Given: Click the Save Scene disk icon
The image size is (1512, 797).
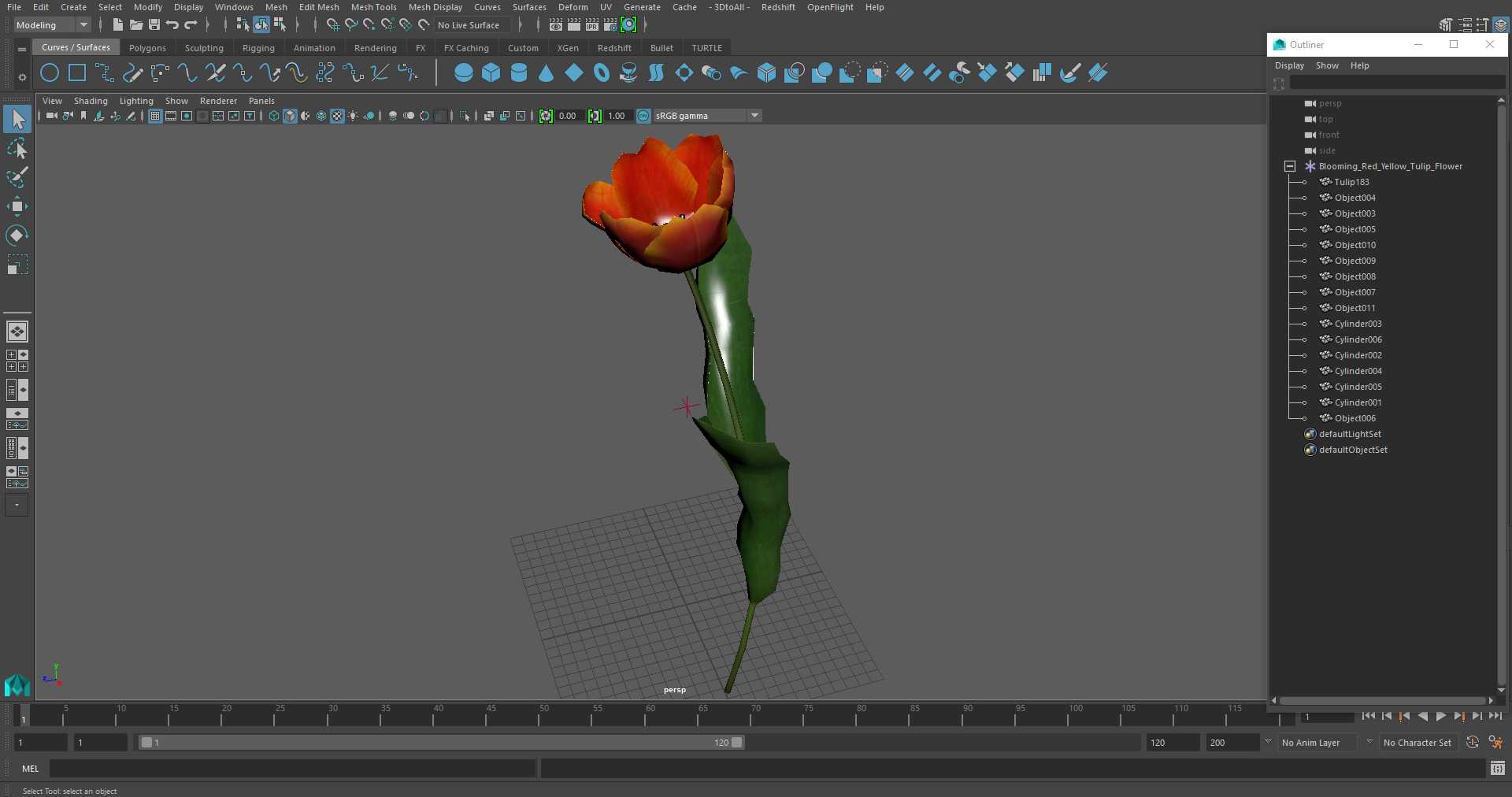Looking at the screenshot, I should 154,25.
